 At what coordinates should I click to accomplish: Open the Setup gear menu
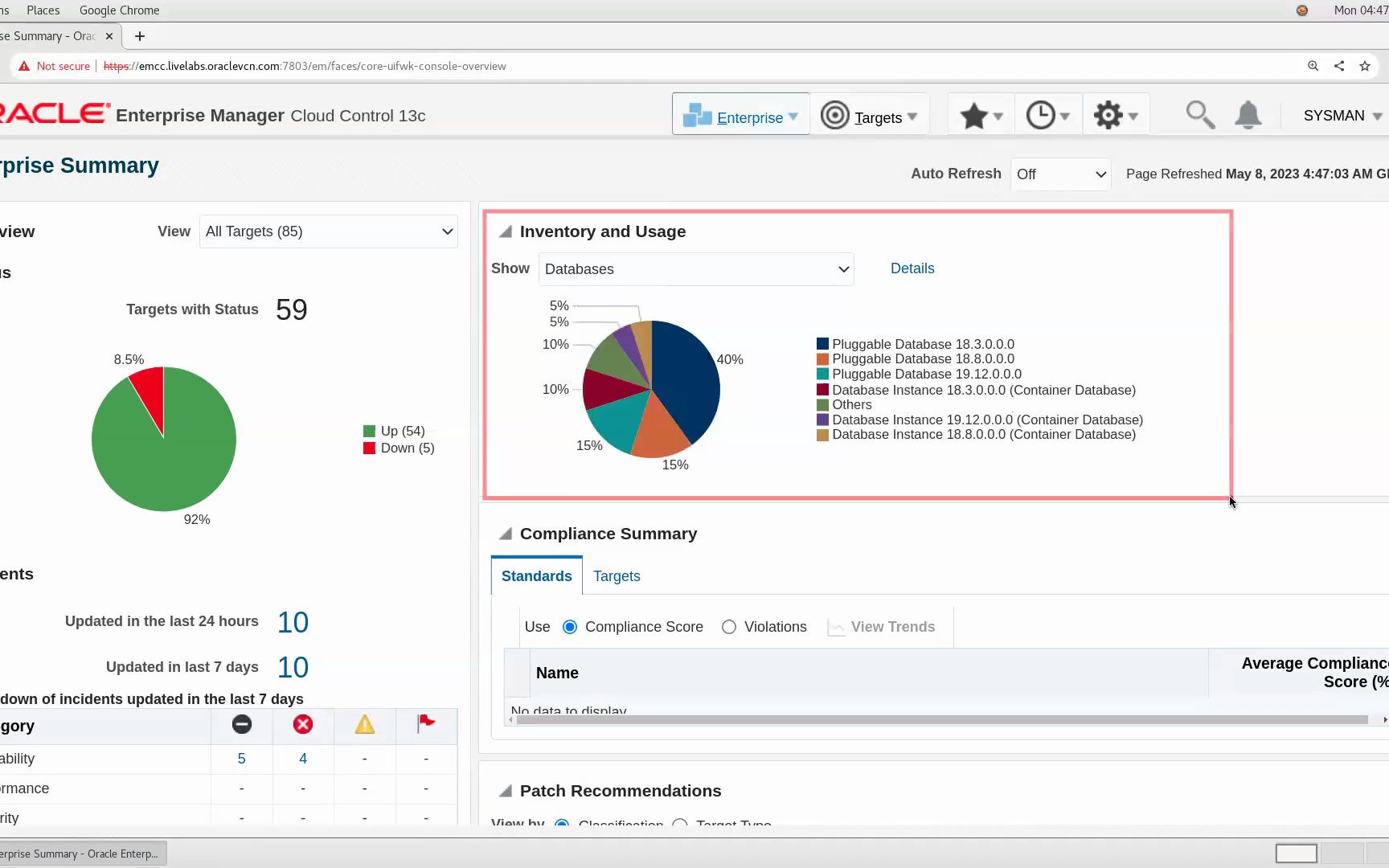tap(1116, 116)
